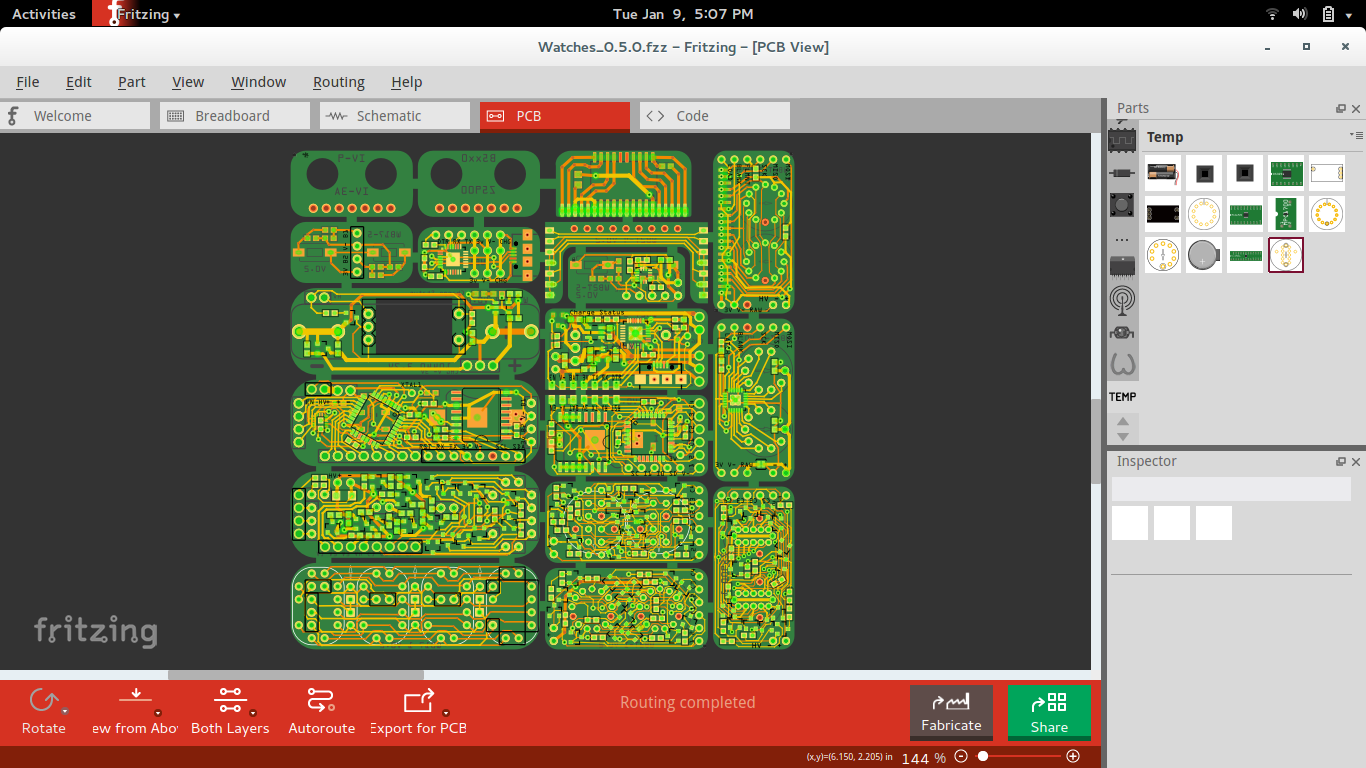Image resolution: width=1366 pixels, height=768 pixels.
Task: Zoom out with the minus magnifier
Action: click(x=961, y=756)
